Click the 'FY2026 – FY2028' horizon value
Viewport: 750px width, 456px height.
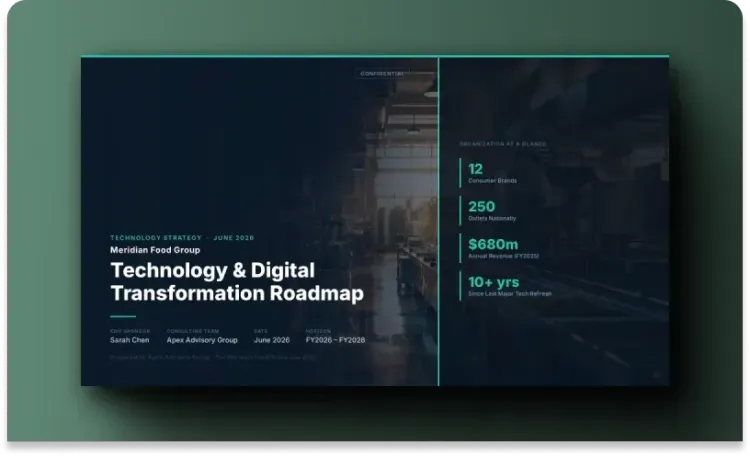(335, 340)
